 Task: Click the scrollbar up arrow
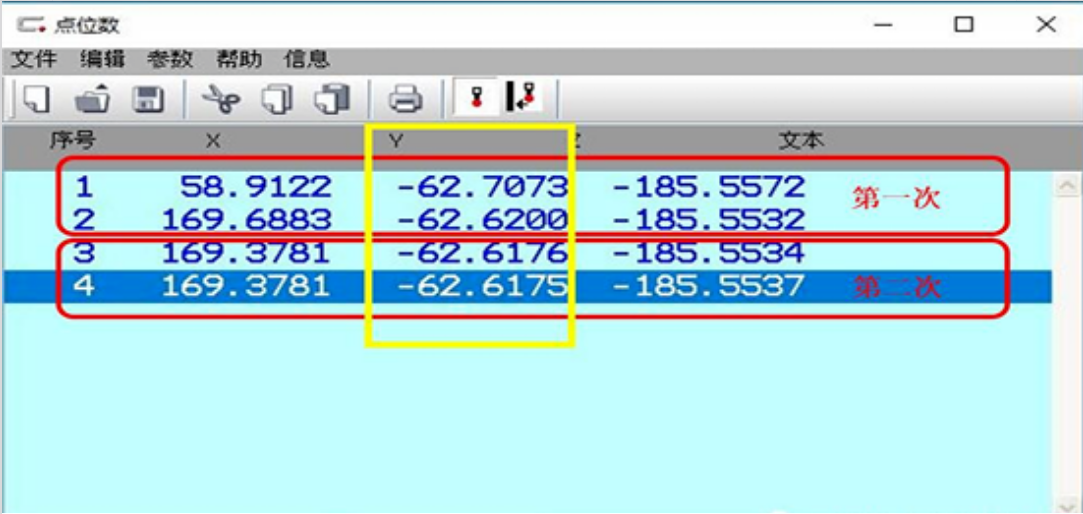click(x=1067, y=184)
